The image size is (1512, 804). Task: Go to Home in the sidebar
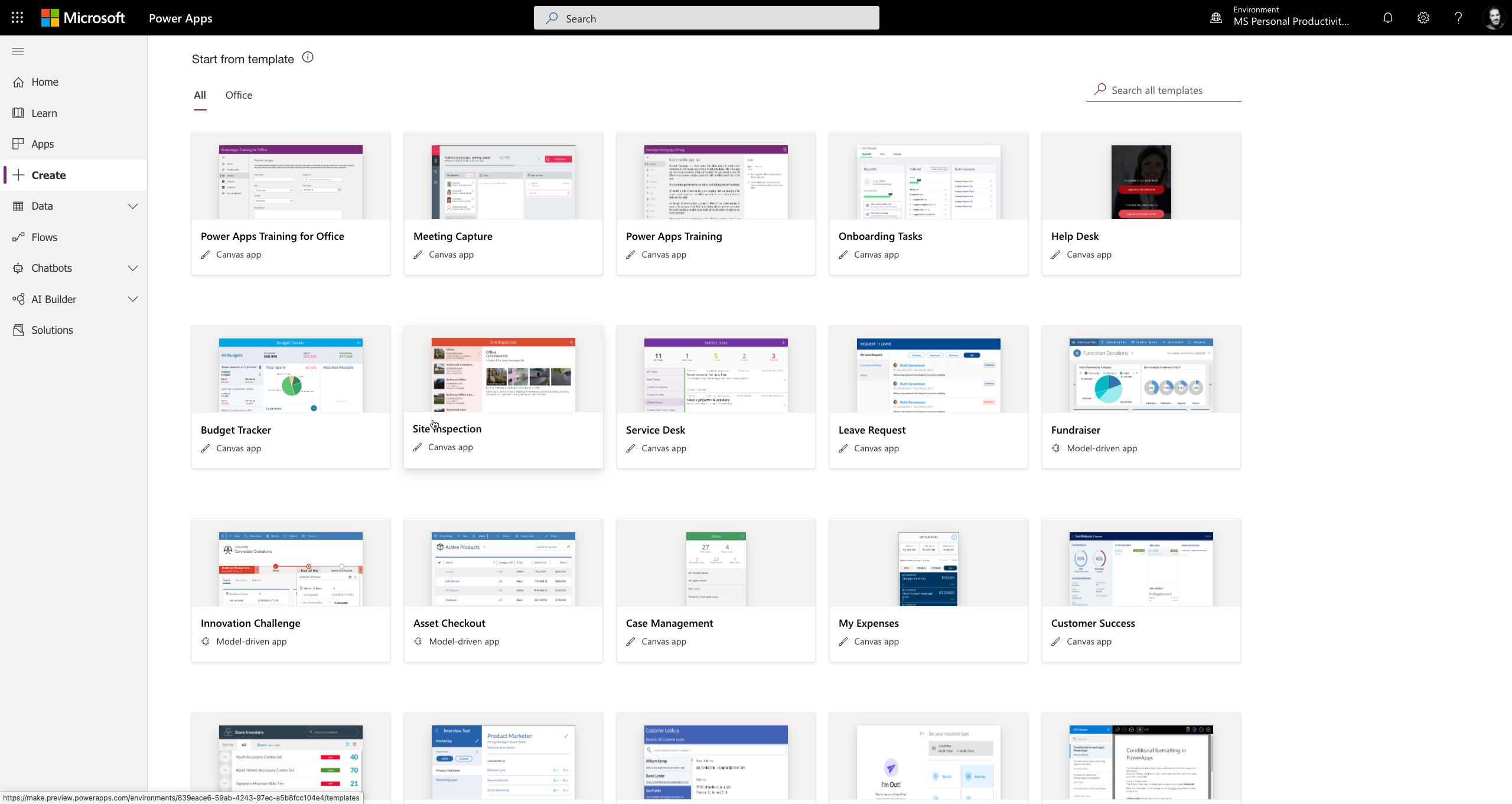[45, 82]
